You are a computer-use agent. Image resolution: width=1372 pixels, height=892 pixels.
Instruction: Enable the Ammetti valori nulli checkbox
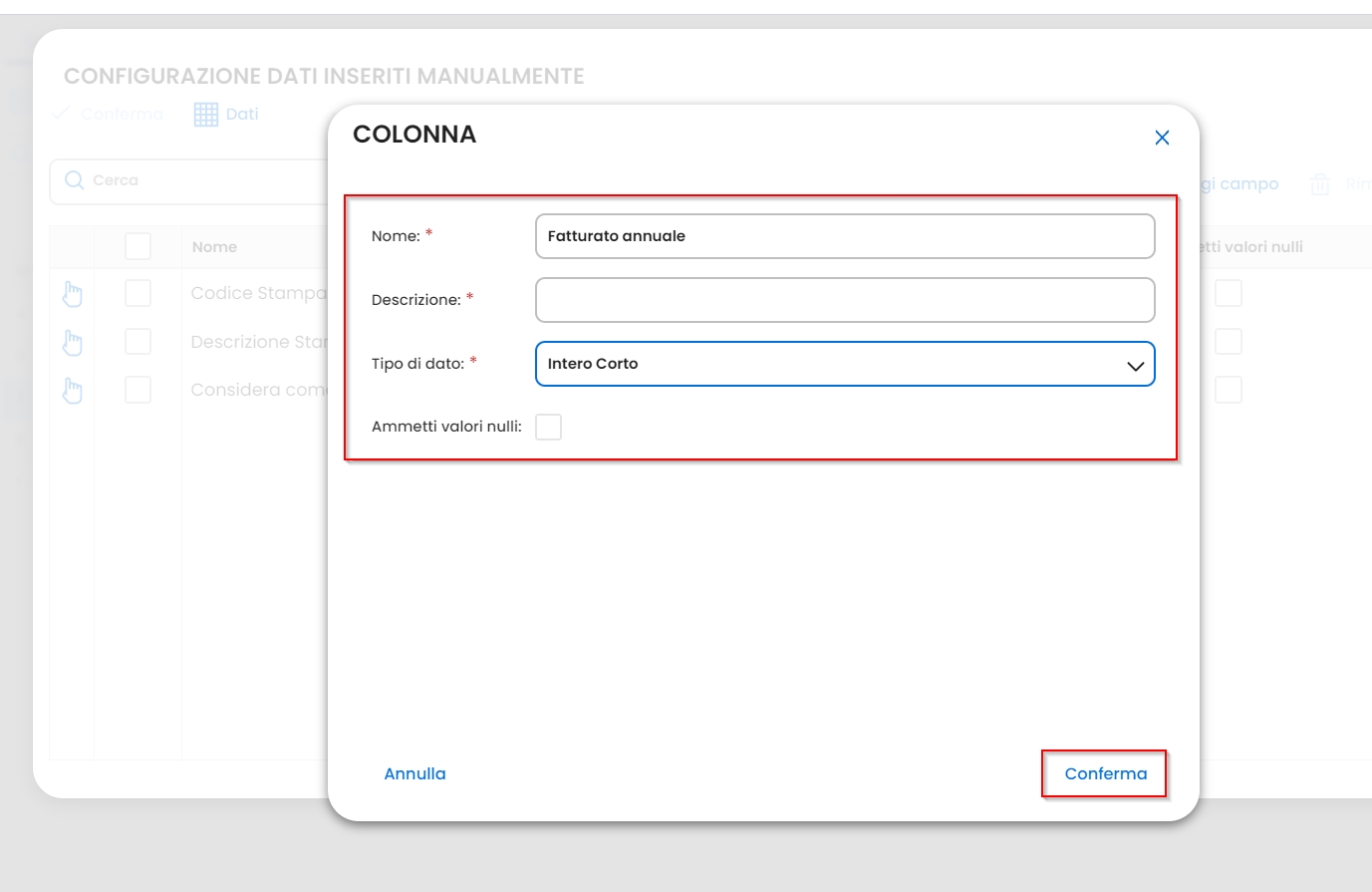click(548, 427)
